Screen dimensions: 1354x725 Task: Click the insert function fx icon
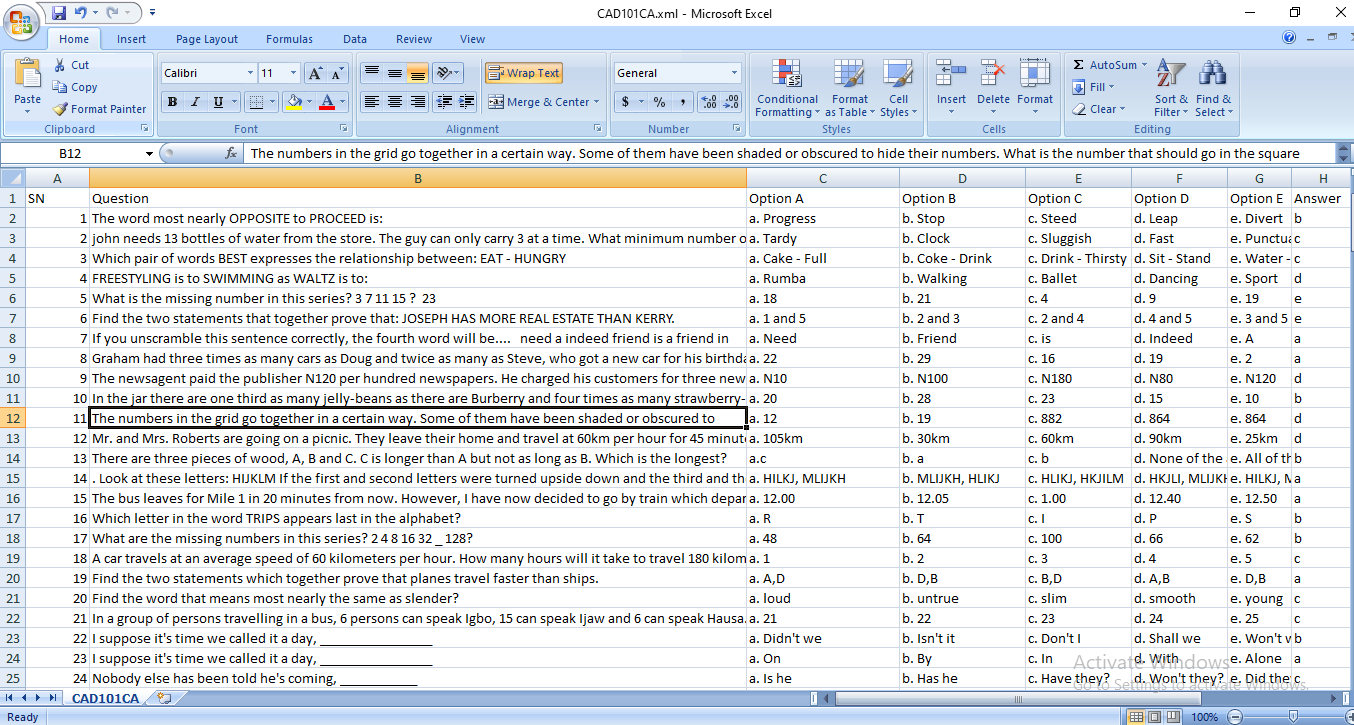point(231,153)
